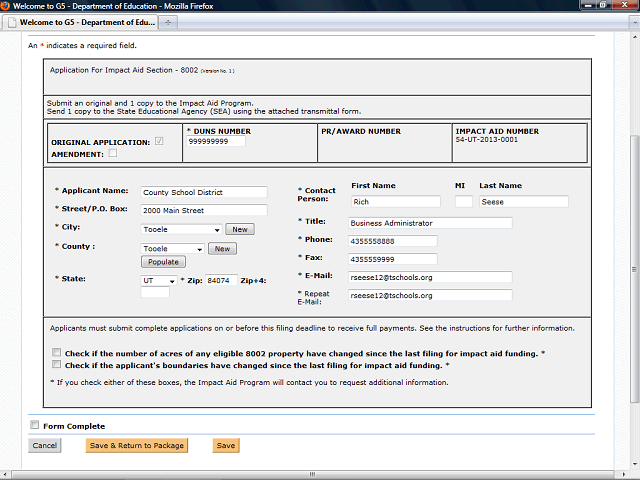Tick the Form Complete checkbox
The image size is (640, 480).
tap(35, 425)
